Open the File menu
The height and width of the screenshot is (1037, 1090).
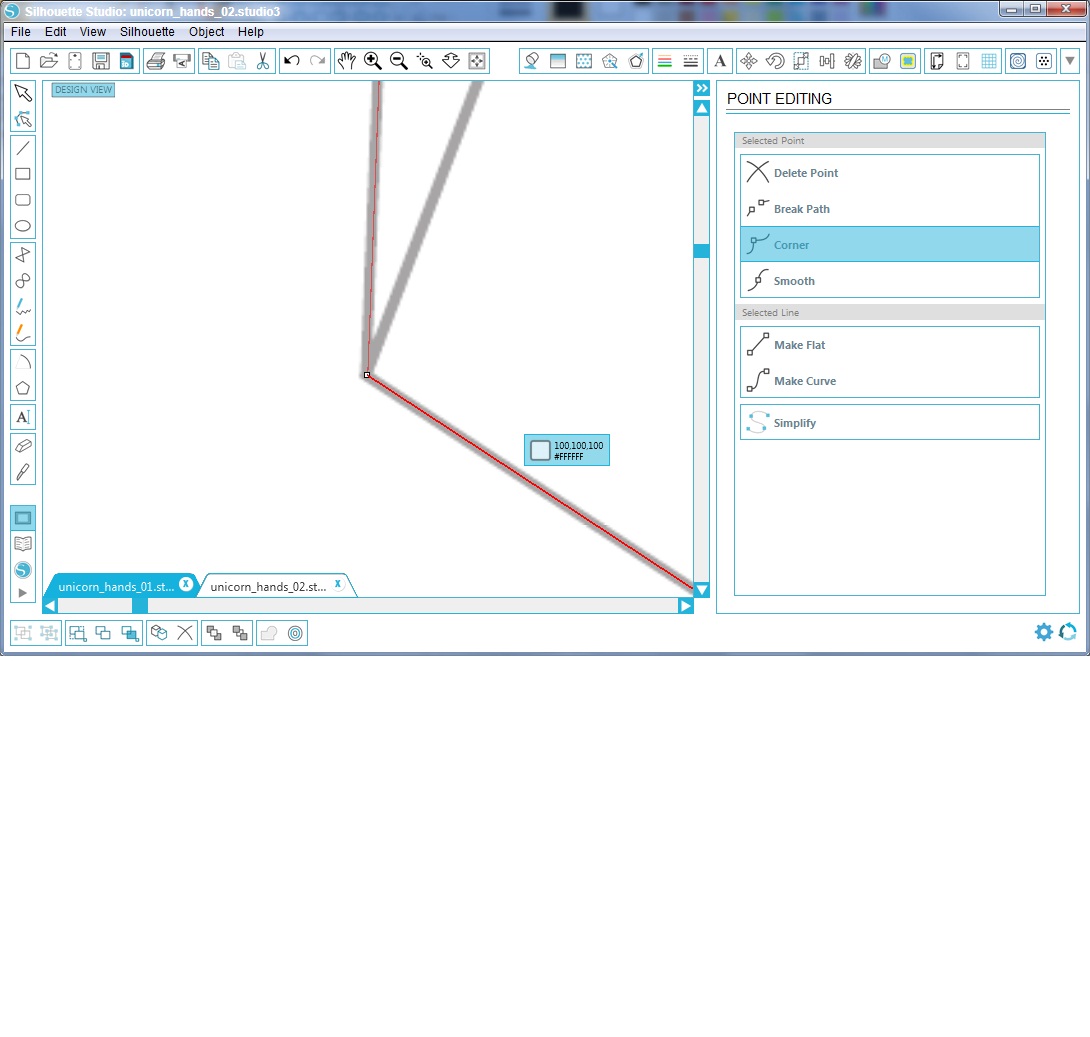click(21, 31)
